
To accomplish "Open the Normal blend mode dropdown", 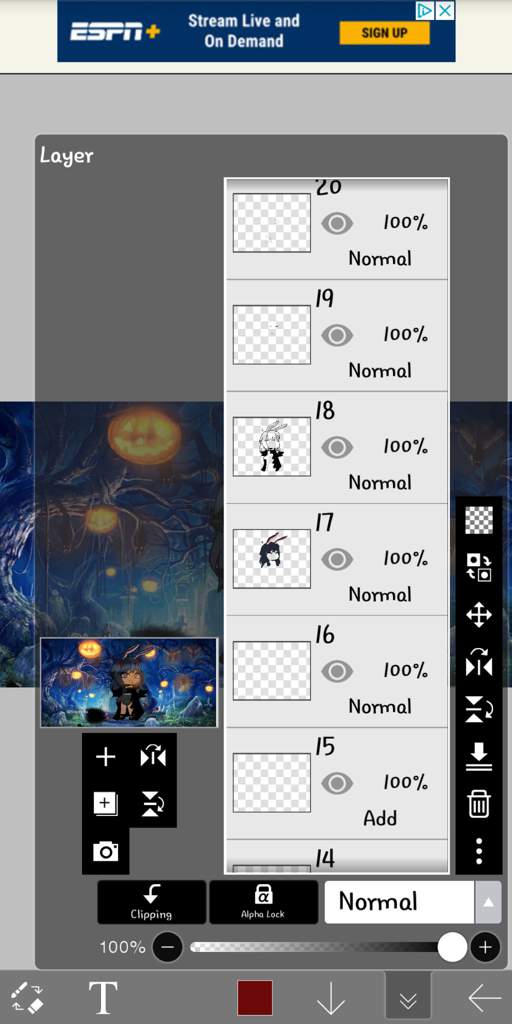I will pos(399,902).
